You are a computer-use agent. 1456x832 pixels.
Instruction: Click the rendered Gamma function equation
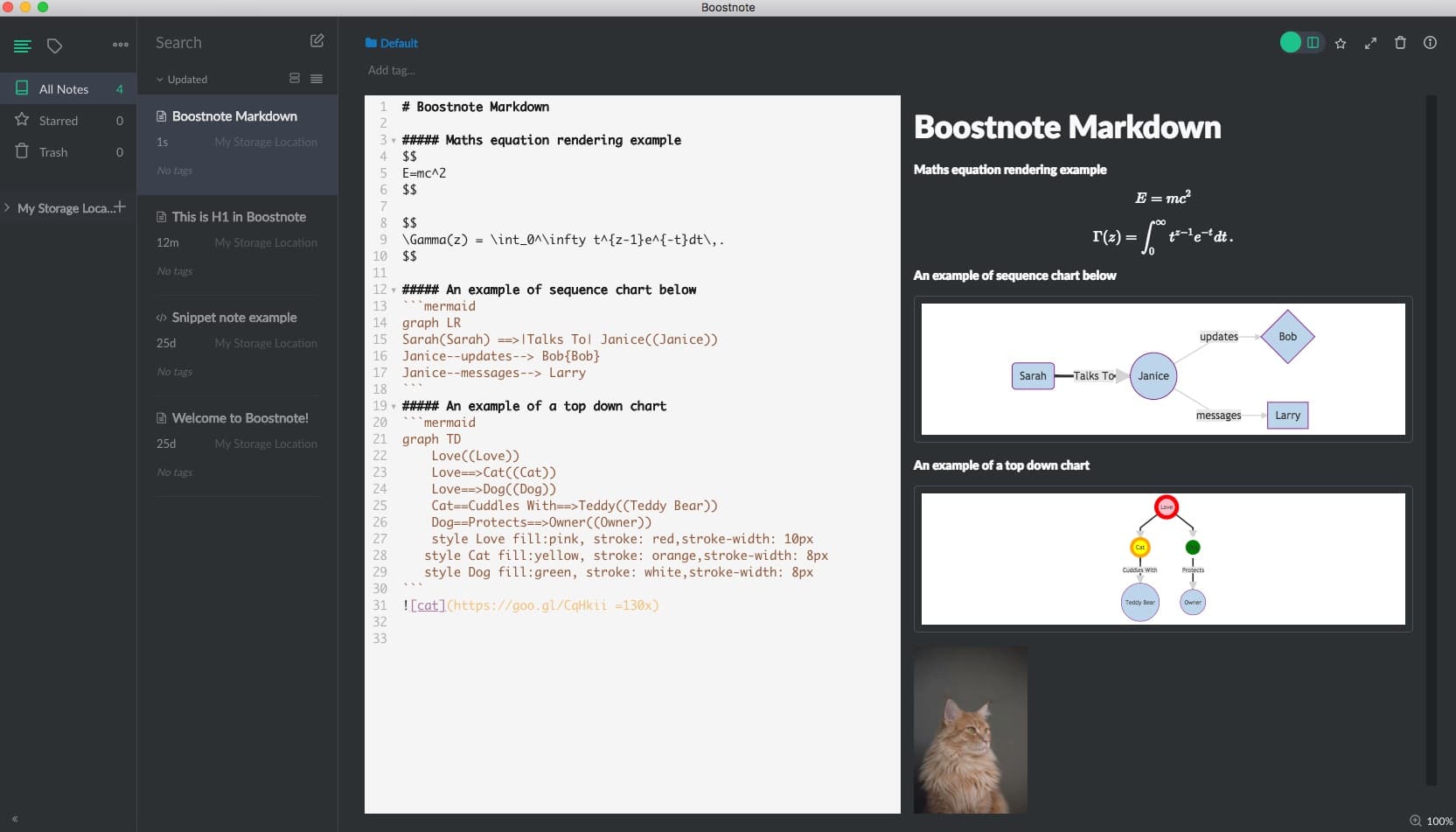[1163, 237]
